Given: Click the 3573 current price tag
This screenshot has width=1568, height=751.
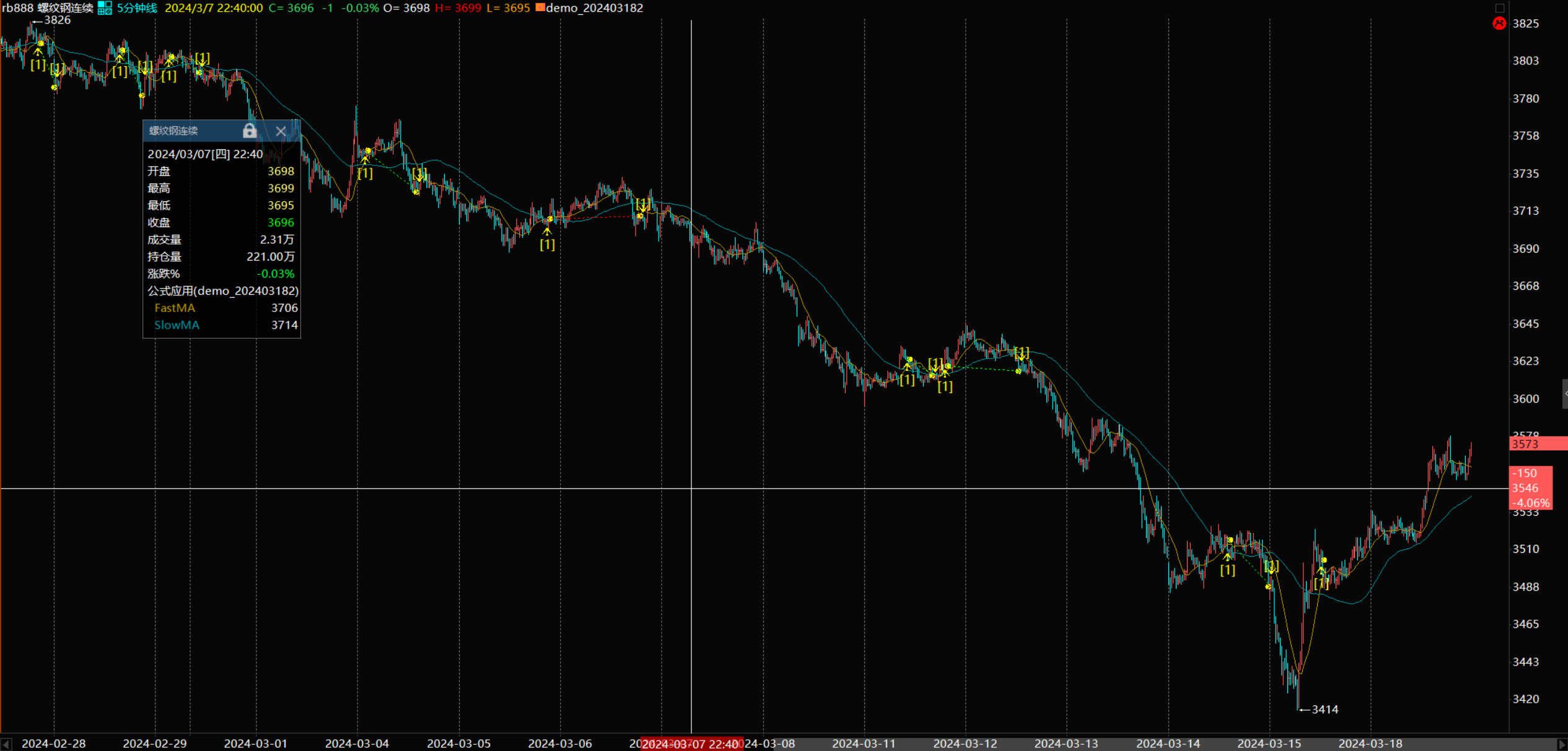Looking at the screenshot, I should tap(1538, 443).
